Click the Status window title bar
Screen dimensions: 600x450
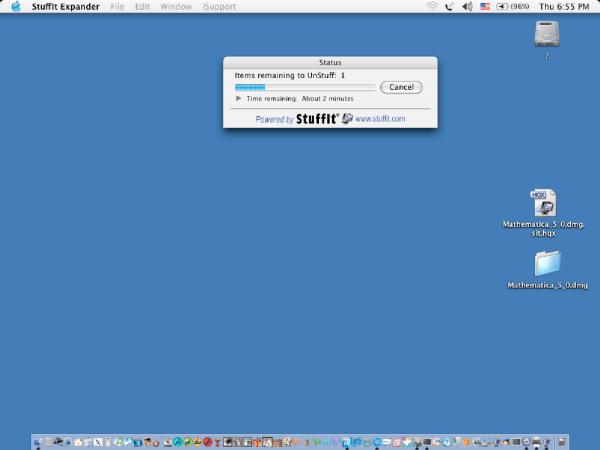point(329,62)
